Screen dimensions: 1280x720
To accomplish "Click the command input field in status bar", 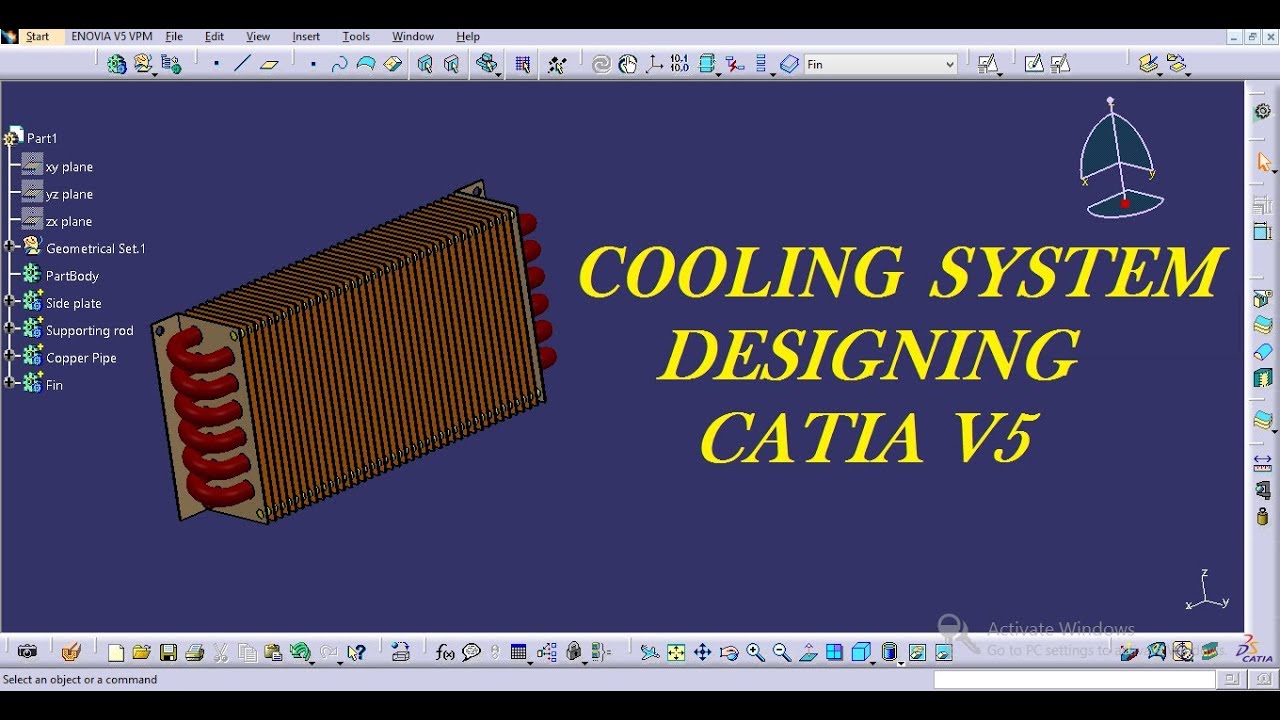I will click(x=1075, y=679).
